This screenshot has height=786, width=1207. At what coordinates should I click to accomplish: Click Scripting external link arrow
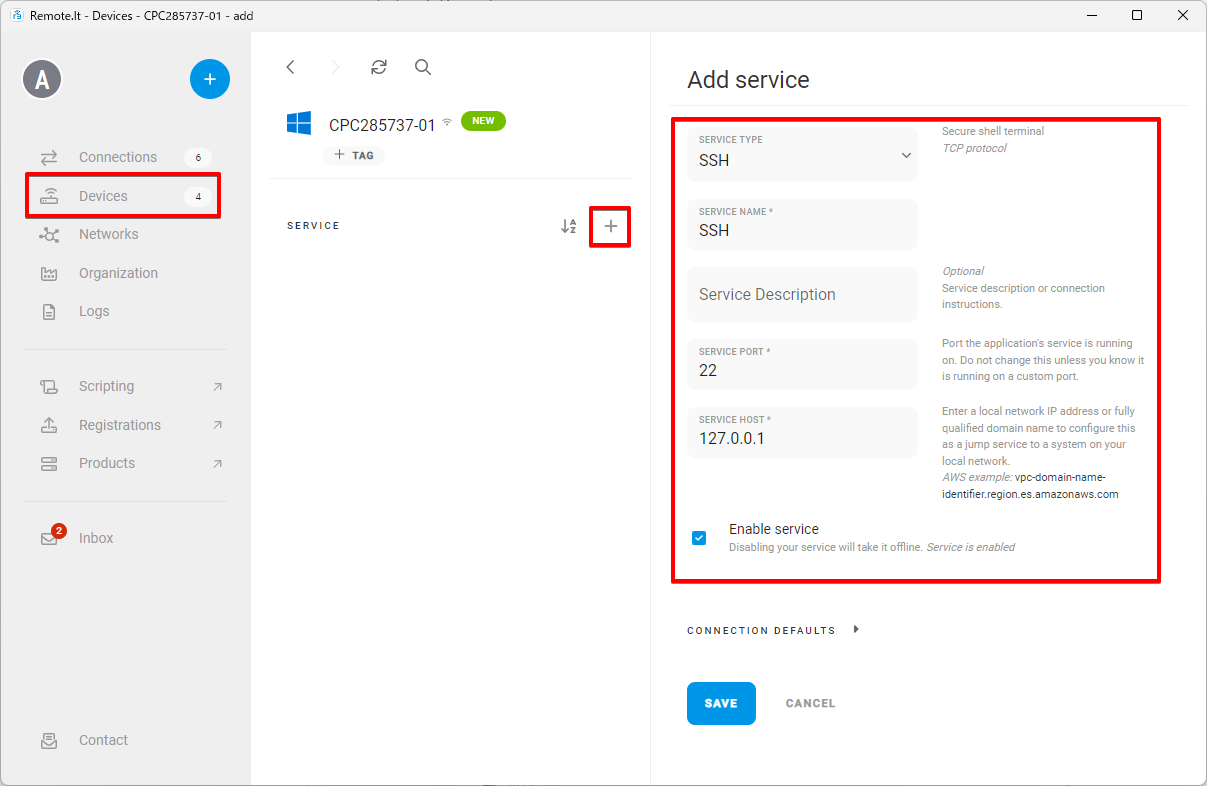click(218, 387)
